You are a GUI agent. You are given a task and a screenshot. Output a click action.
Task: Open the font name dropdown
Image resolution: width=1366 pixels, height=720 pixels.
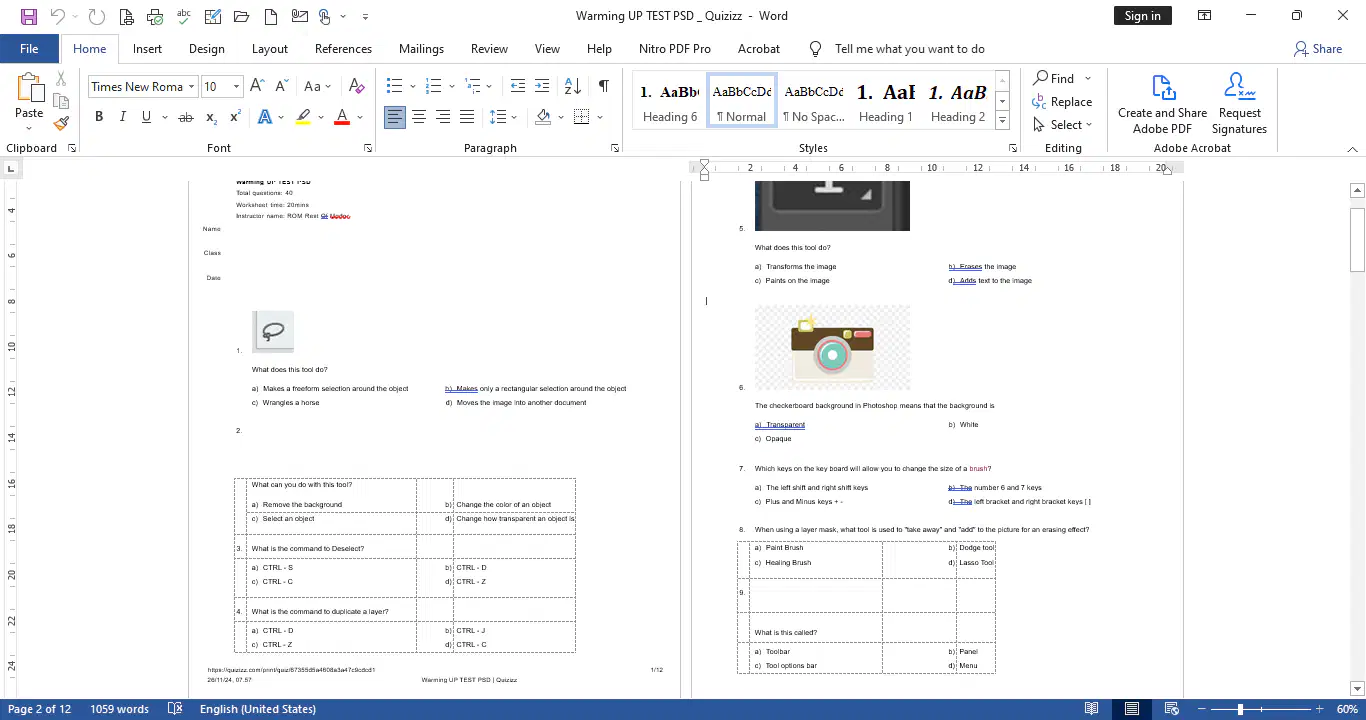coord(192,87)
